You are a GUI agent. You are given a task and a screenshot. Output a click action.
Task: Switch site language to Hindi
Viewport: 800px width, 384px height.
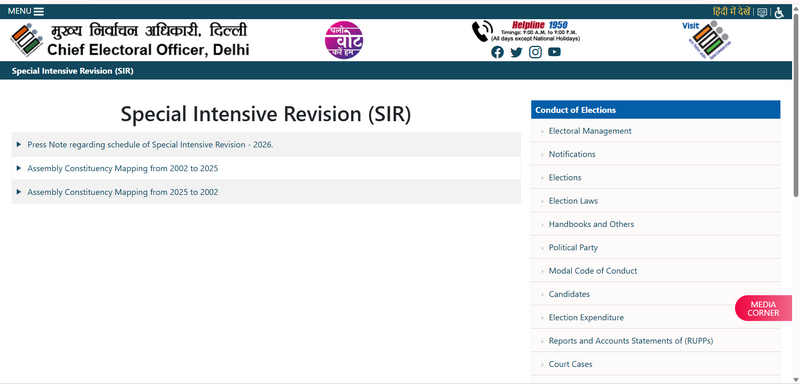click(x=731, y=11)
